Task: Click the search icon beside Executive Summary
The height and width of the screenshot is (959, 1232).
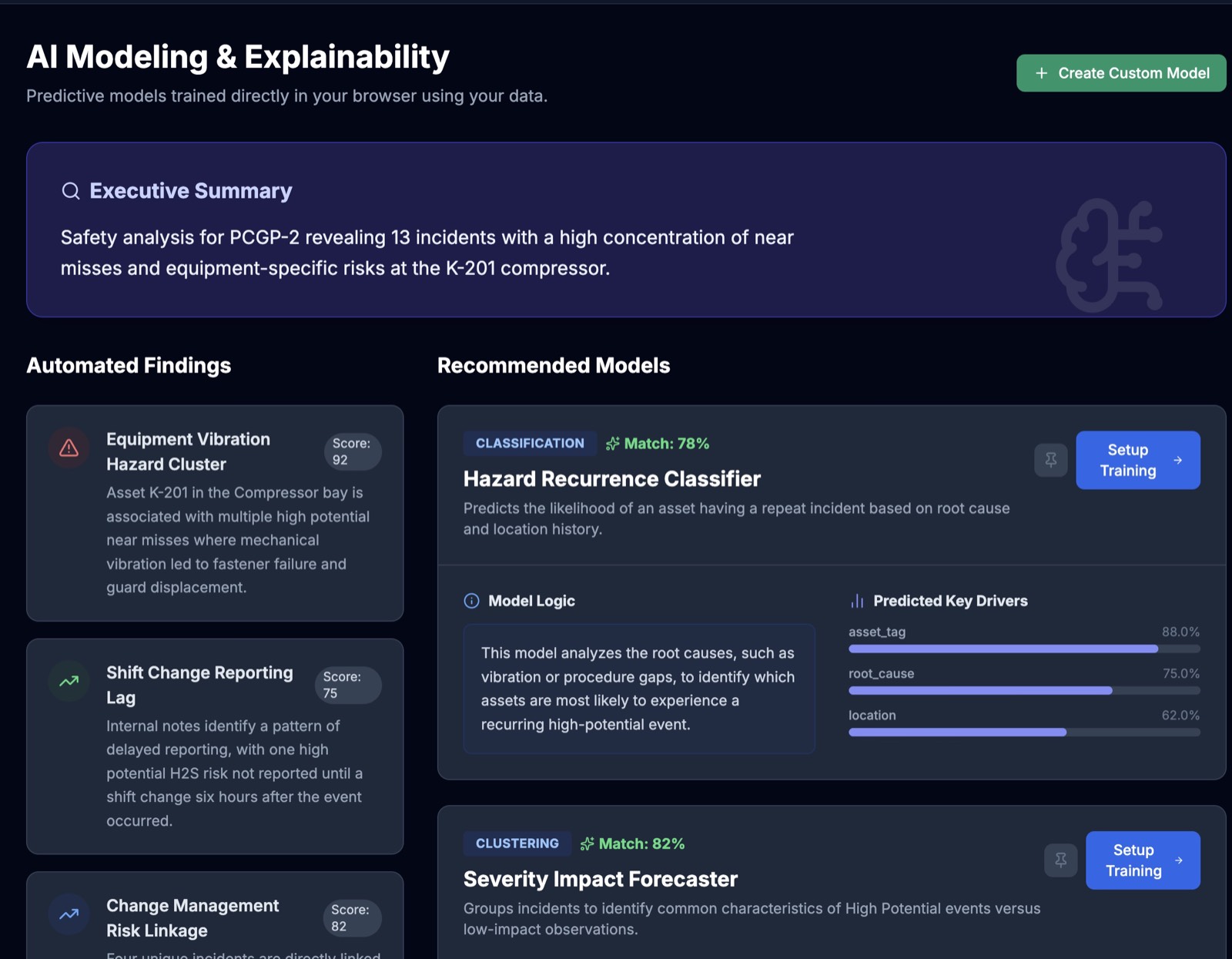Action: 71,191
